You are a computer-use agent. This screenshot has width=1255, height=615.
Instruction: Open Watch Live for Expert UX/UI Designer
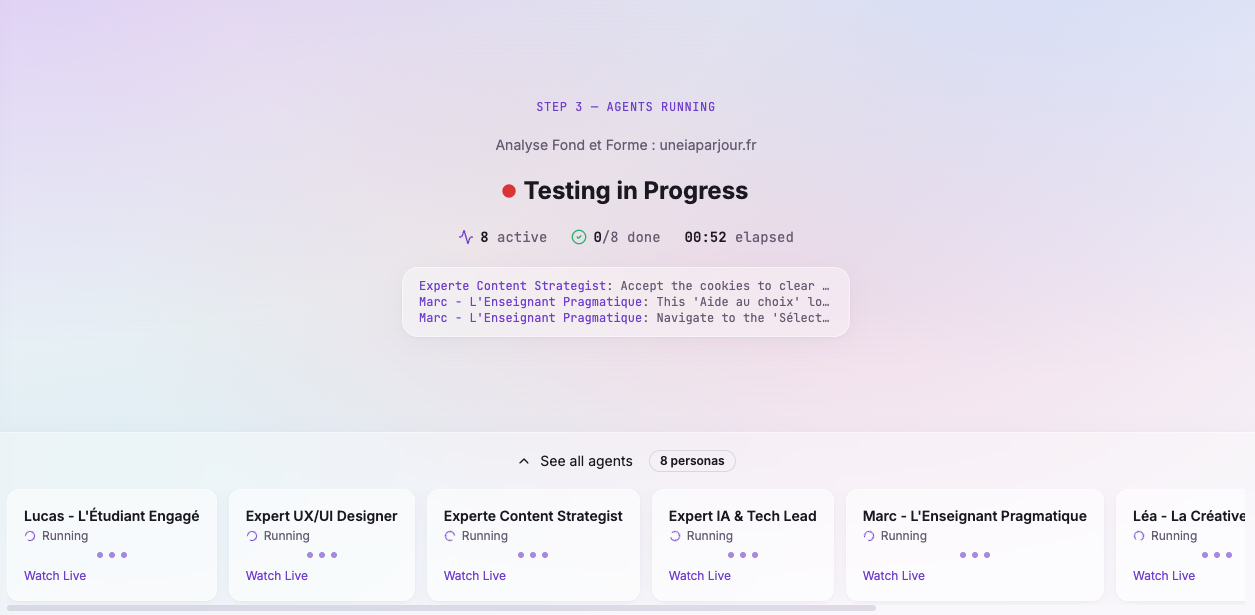277,575
